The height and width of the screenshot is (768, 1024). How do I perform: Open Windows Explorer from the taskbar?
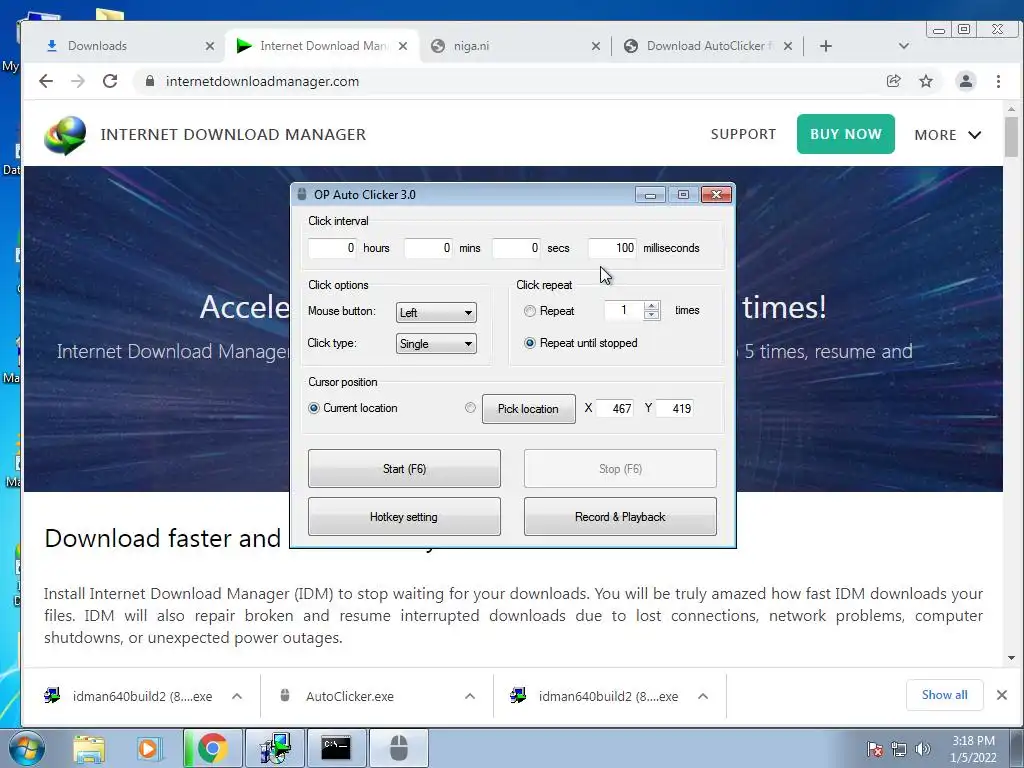pyautogui.click(x=89, y=748)
